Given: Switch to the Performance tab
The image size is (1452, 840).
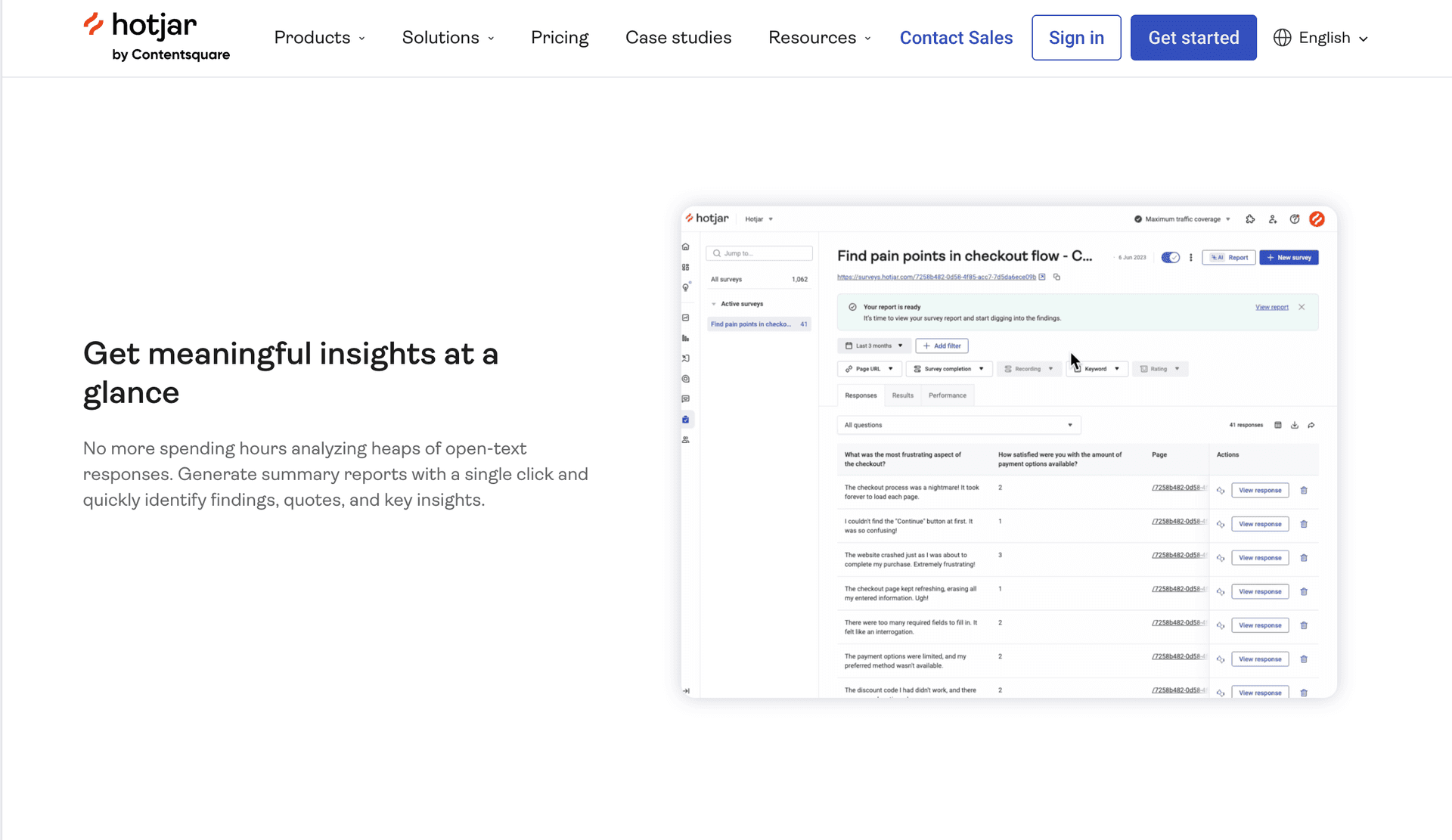Looking at the screenshot, I should [x=948, y=395].
